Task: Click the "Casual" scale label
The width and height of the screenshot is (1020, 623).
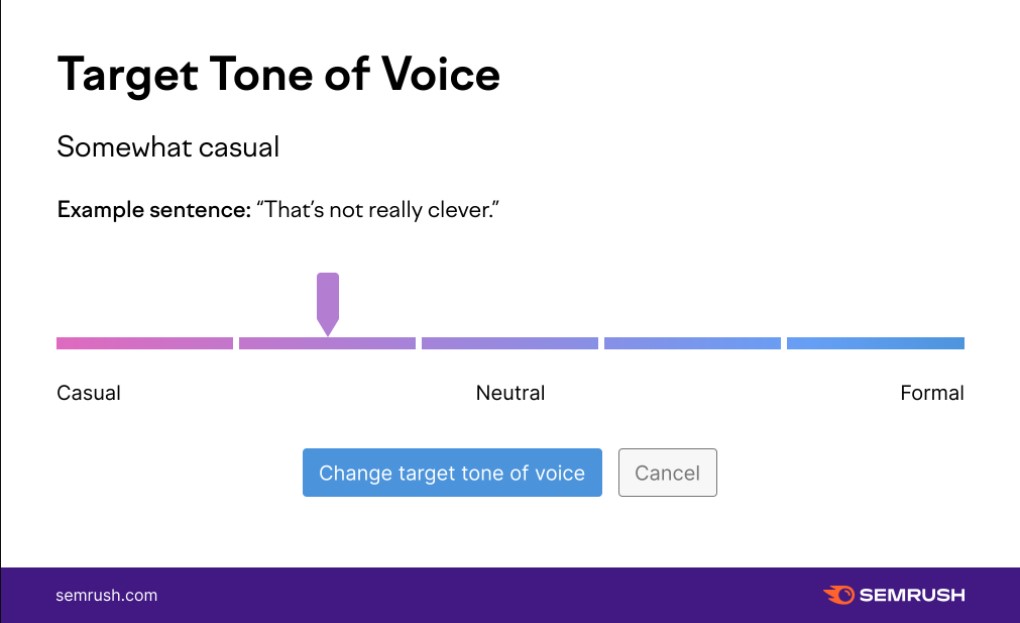Action: [89, 393]
